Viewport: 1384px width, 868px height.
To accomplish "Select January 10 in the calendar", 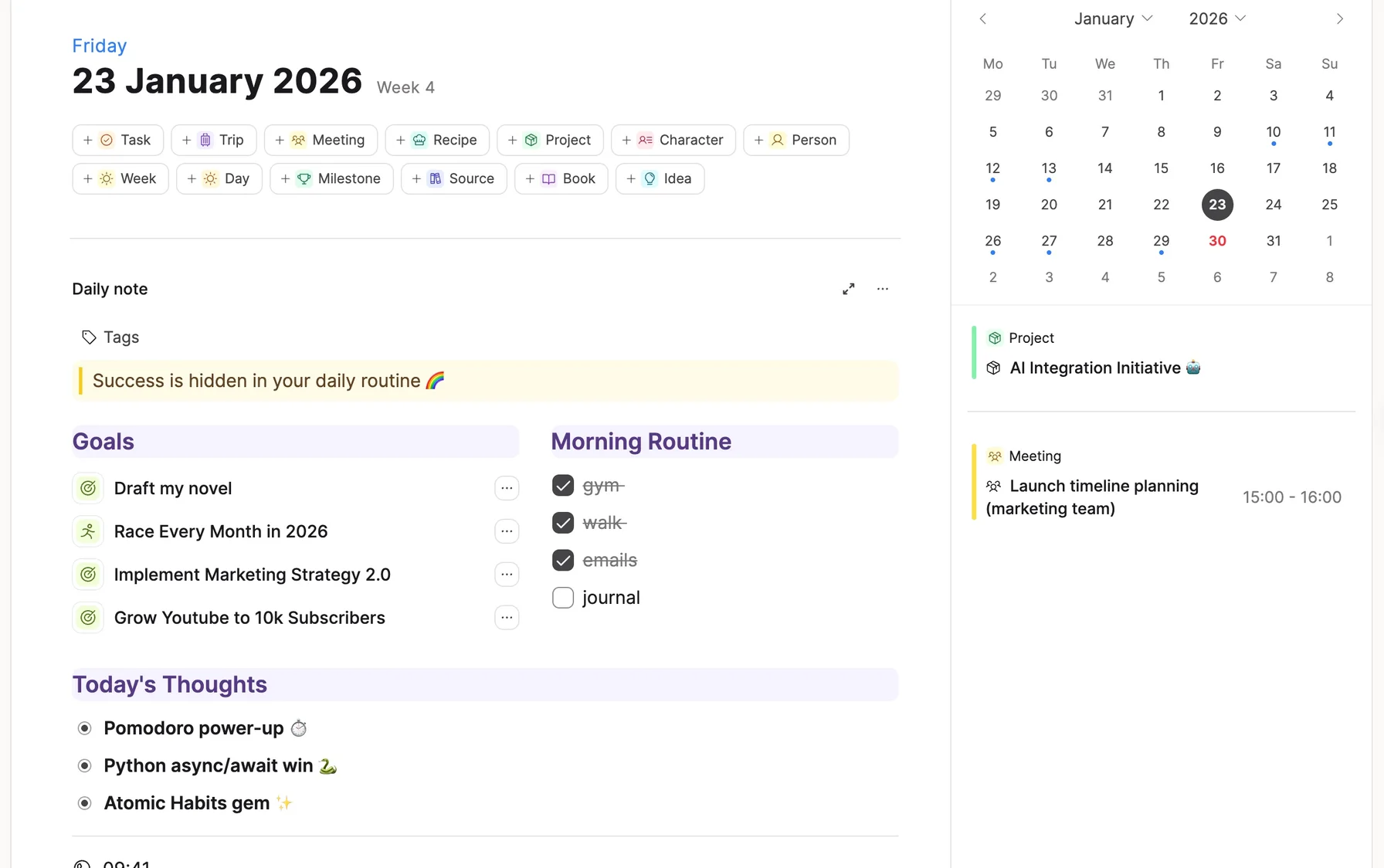I will click(1274, 132).
